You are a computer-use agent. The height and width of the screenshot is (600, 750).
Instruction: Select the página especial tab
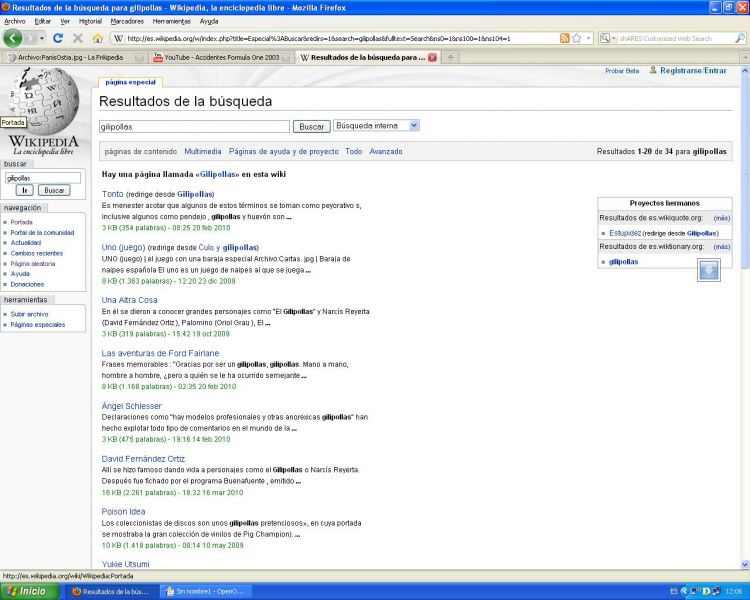(x=131, y=82)
